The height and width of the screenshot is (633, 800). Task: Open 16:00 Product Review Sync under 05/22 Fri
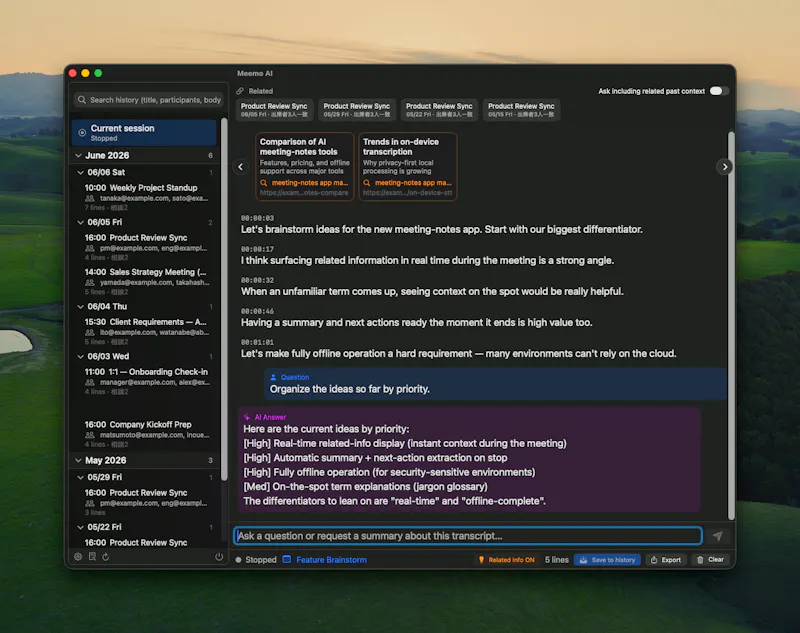(x=146, y=543)
